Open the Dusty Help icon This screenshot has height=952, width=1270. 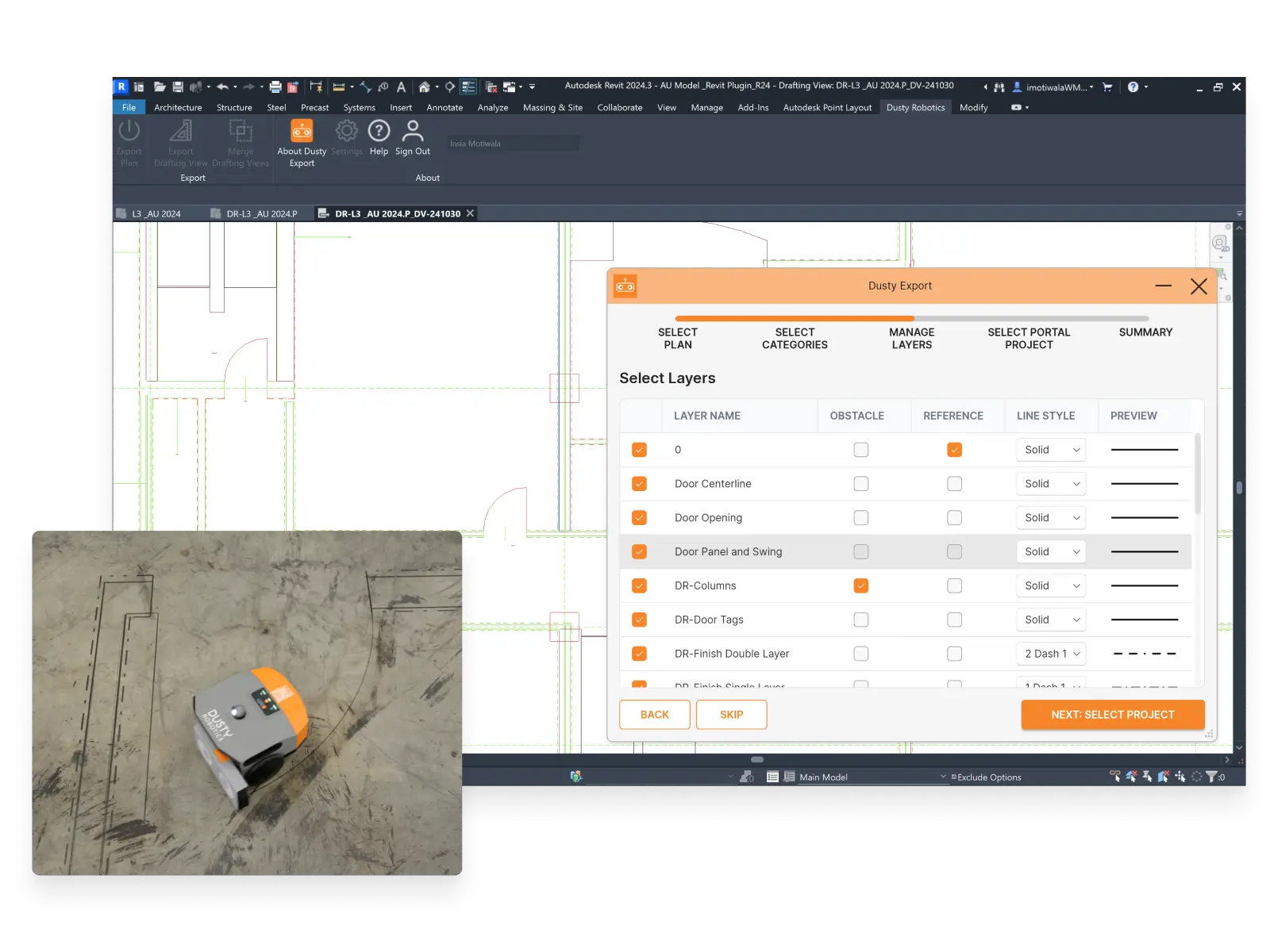click(379, 131)
